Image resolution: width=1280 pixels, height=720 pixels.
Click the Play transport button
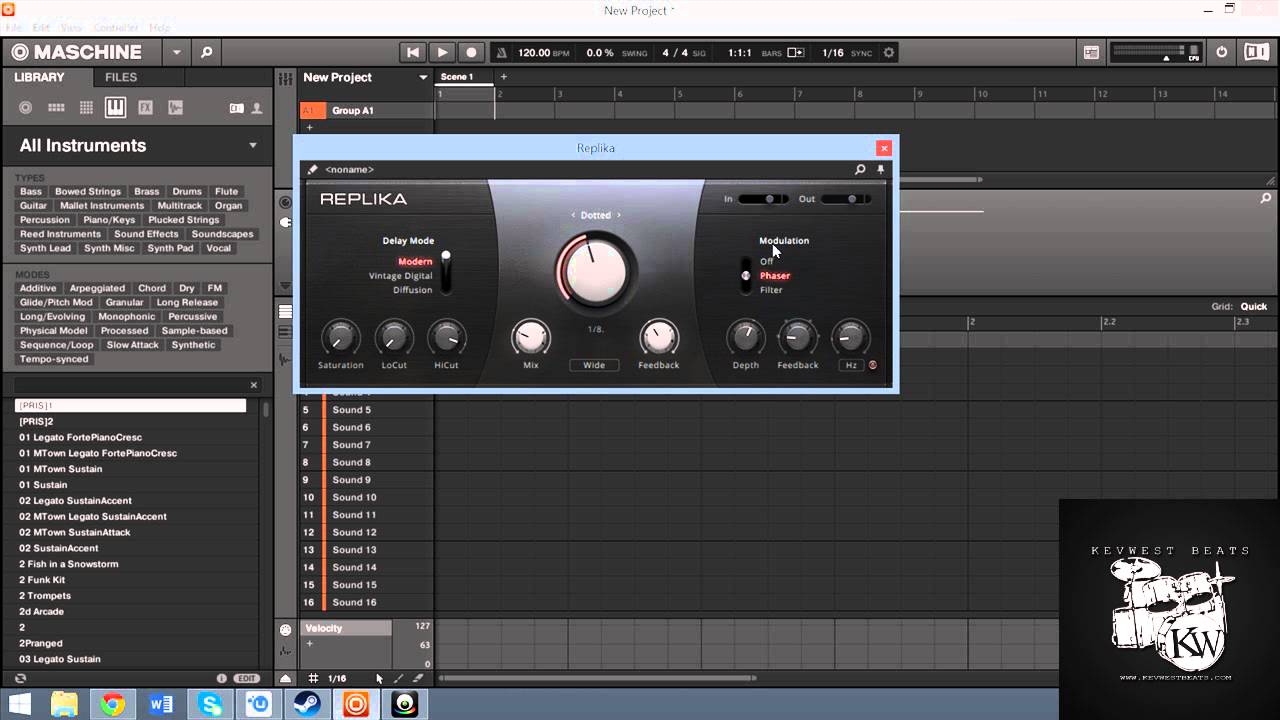tap(442, 52)
